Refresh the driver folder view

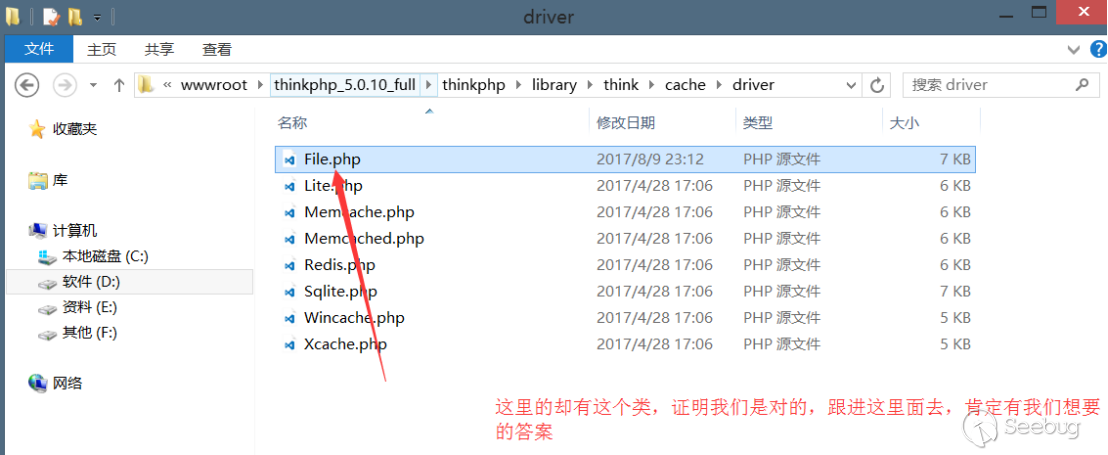877,85
